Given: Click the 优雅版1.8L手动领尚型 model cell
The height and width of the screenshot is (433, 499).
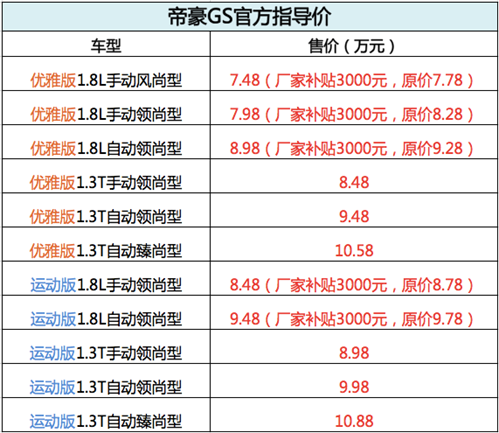Looking at the screenshot, I should (106, 114).
